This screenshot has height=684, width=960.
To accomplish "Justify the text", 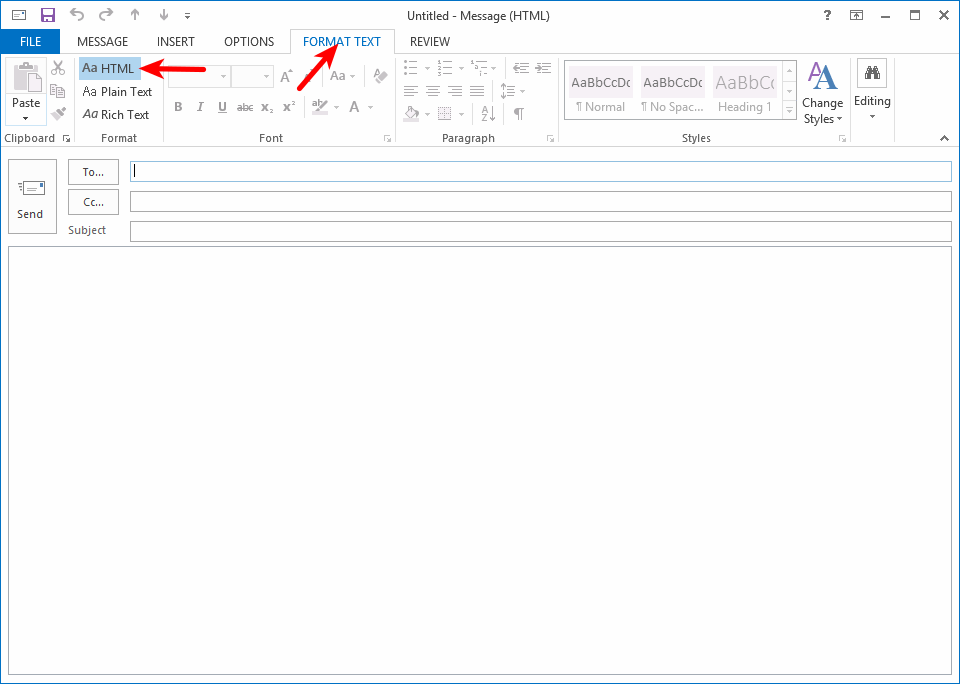I will [477, 91].
